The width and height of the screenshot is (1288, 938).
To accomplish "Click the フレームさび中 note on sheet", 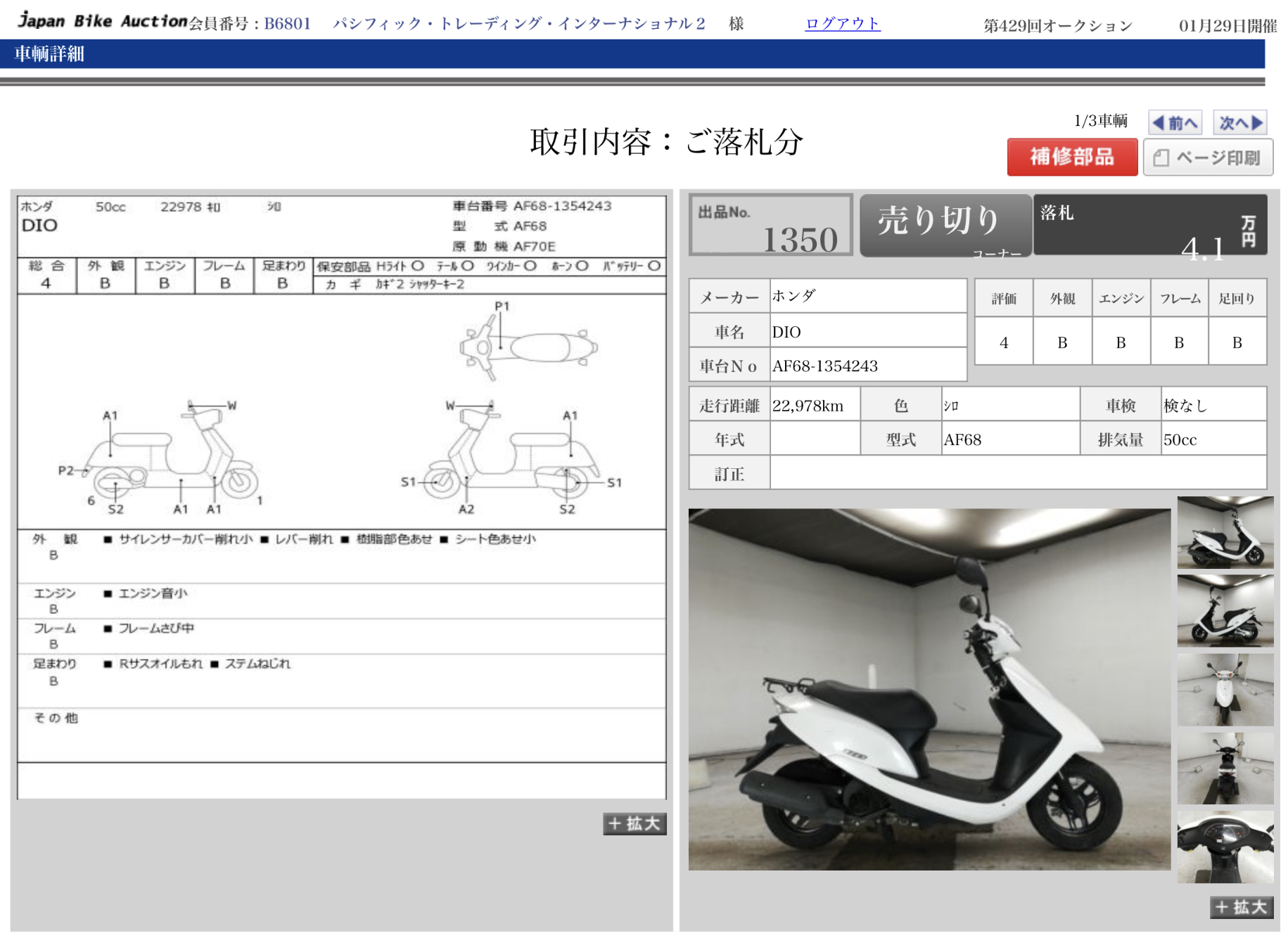I will coord(156,628).
